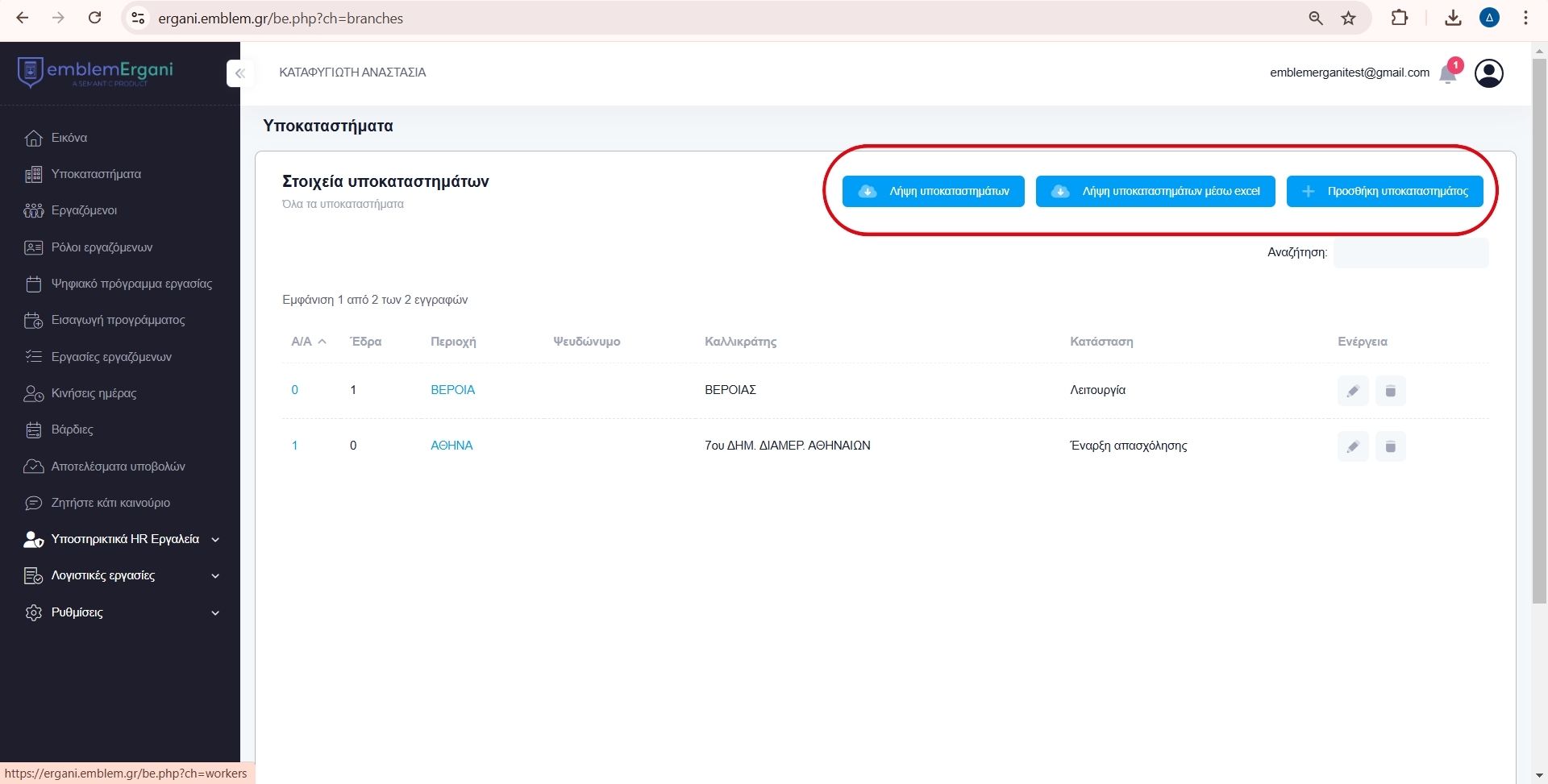Open the browser extensions icon
The width and height of the screenshot is (1548, 784).
point(1400,18)
